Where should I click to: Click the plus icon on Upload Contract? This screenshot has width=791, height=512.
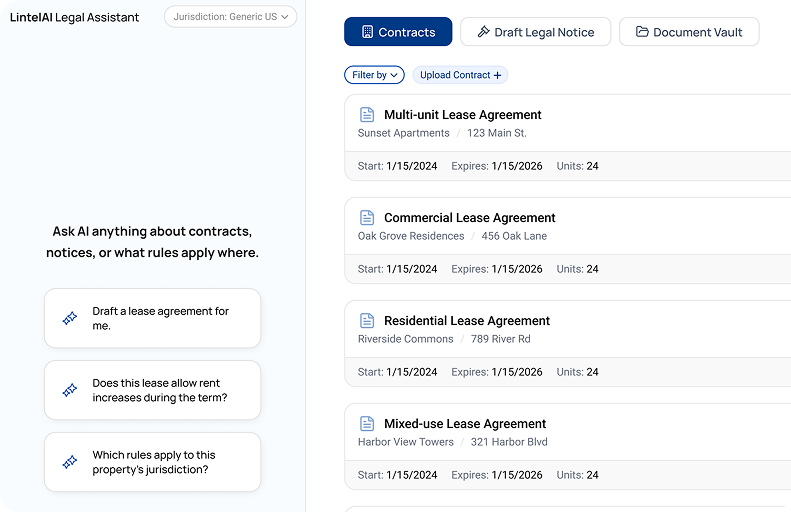497,75
